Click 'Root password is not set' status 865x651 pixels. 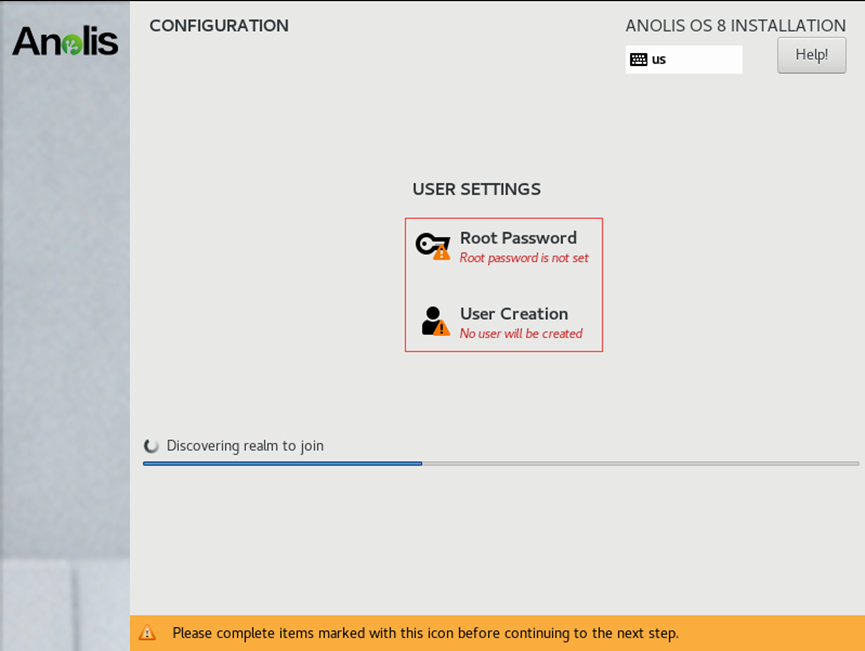(x=524, y=258)
